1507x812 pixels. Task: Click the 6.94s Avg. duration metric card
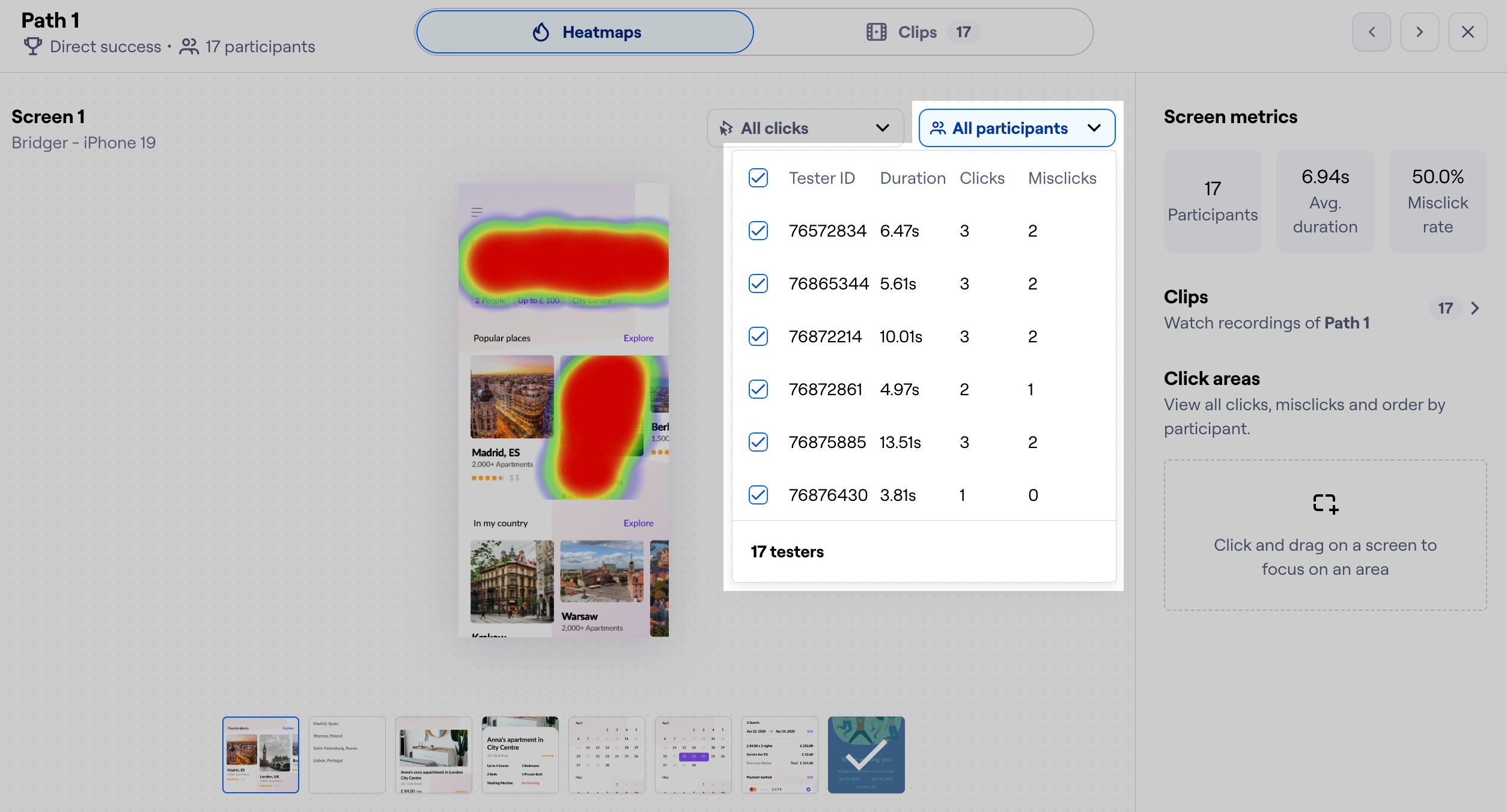[1325, 201]
